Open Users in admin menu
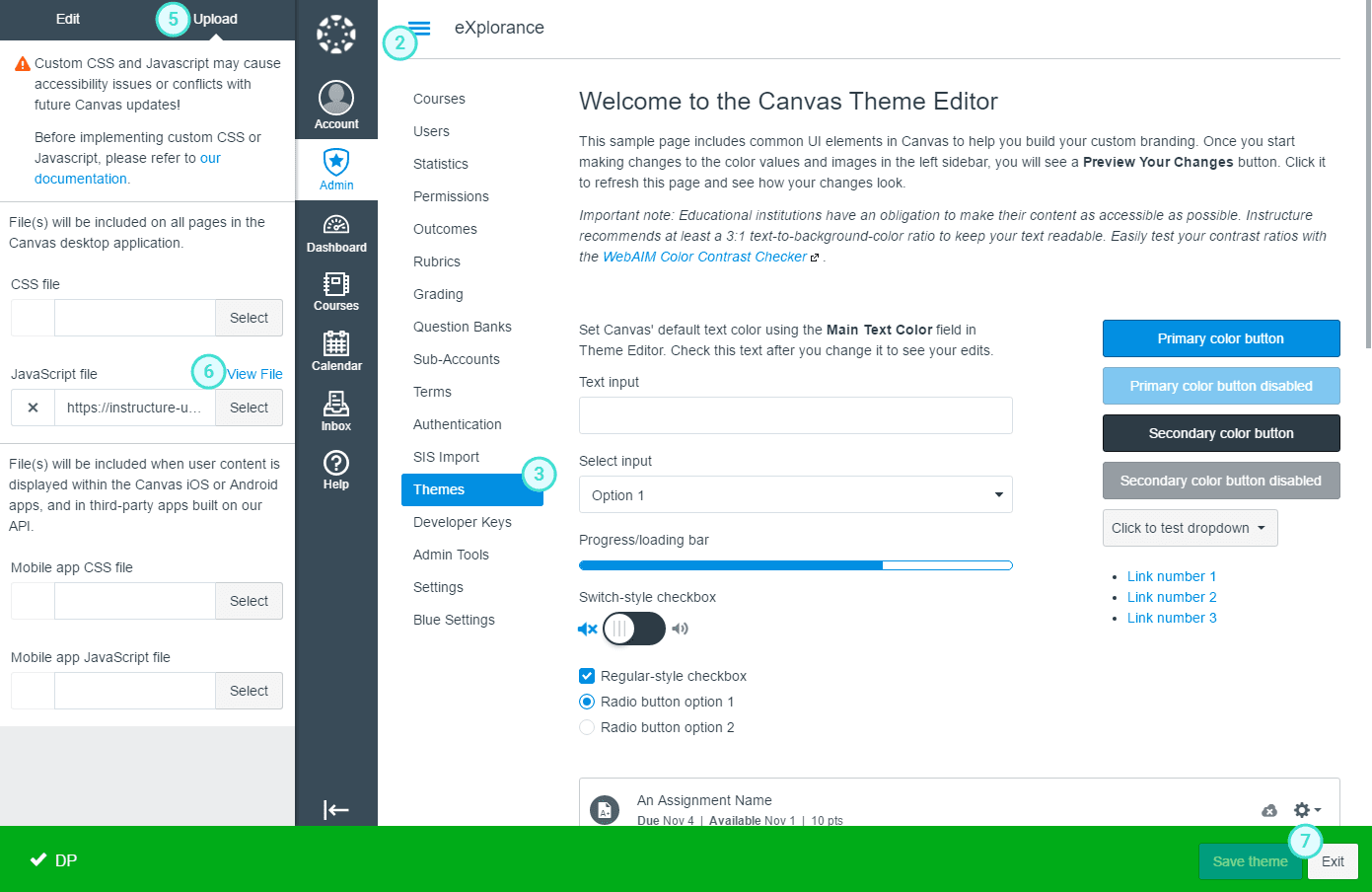 [431, 131]
